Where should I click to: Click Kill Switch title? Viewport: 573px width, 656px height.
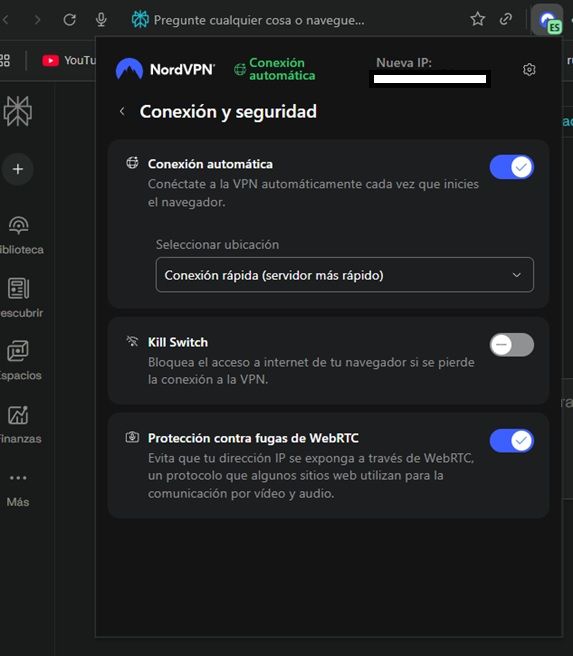178,342
